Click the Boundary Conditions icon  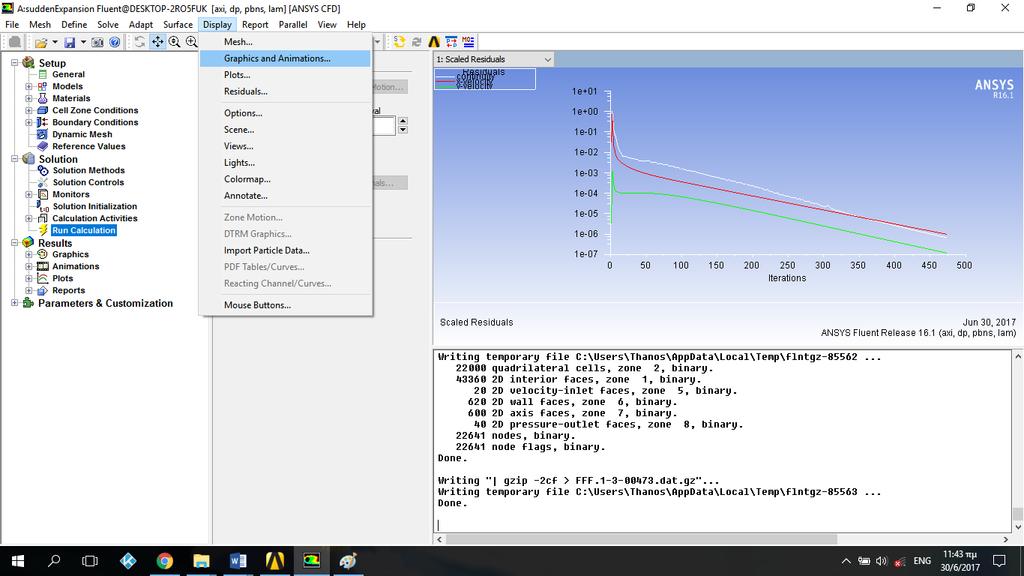coord(42,122)
